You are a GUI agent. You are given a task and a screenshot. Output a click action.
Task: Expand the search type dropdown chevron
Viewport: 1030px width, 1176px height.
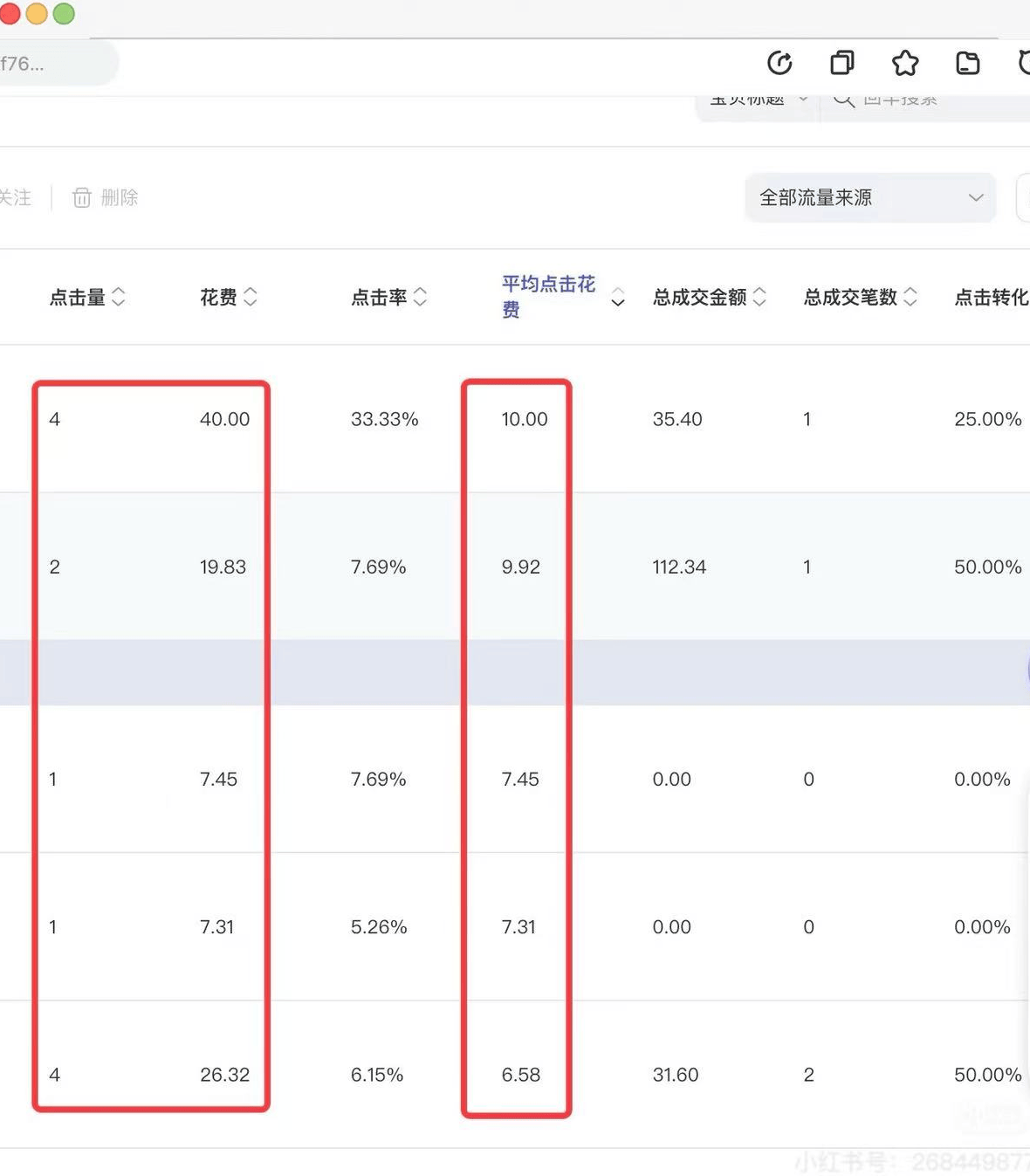tap(803, 100)
